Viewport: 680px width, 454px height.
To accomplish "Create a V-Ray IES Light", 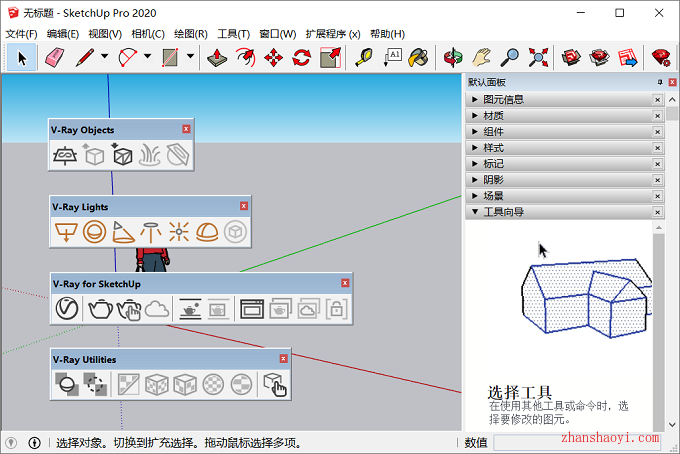I will click(151, 232).
